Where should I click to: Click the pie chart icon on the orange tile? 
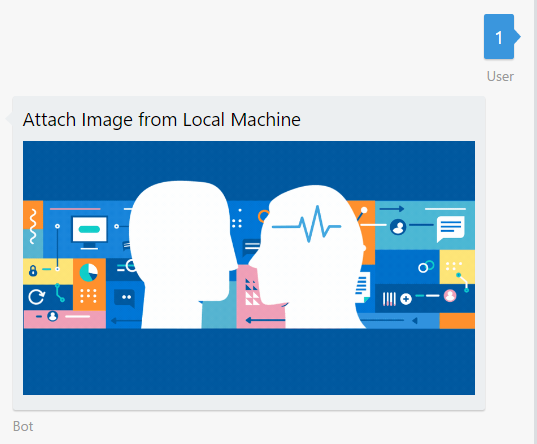(89, 273)
